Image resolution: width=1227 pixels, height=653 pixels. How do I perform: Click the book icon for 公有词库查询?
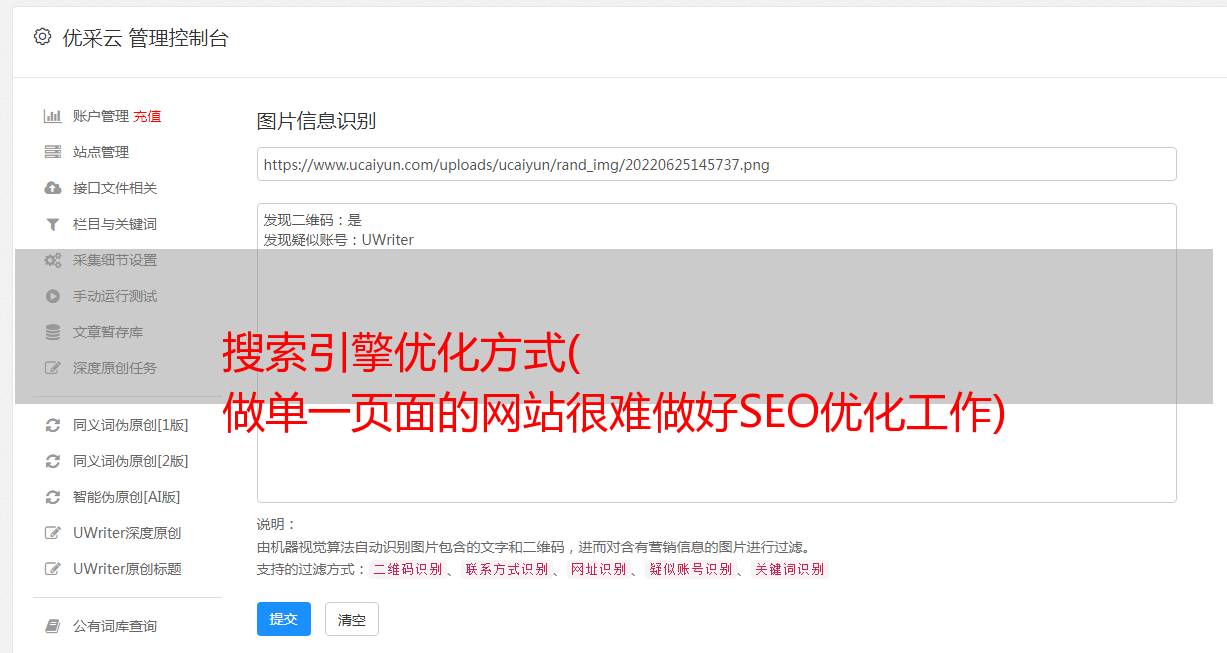click(53, 626)
